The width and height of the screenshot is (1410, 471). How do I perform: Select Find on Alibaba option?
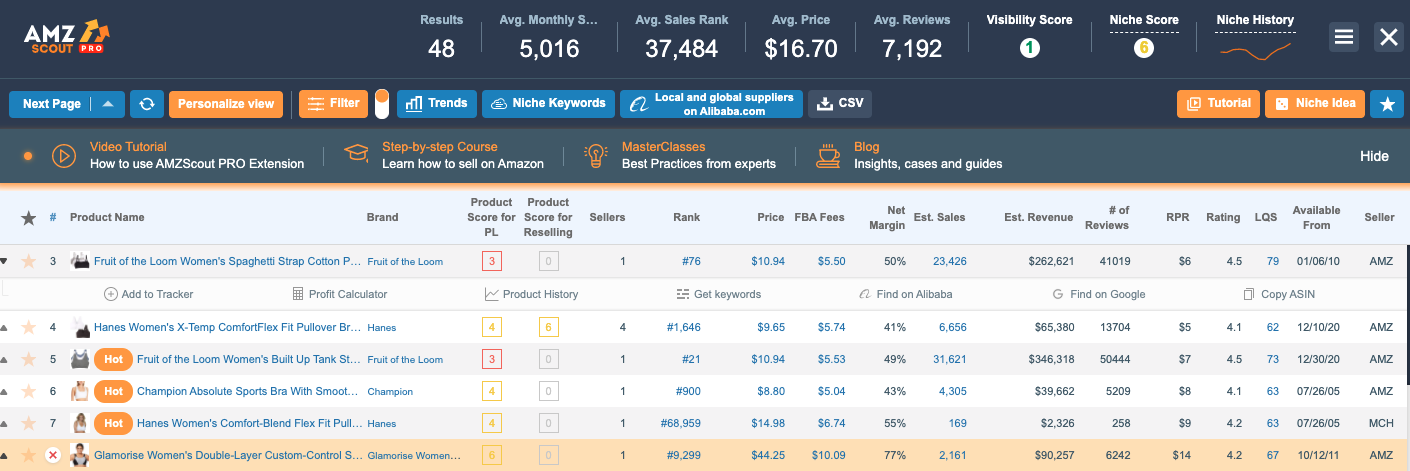[906, 294]
